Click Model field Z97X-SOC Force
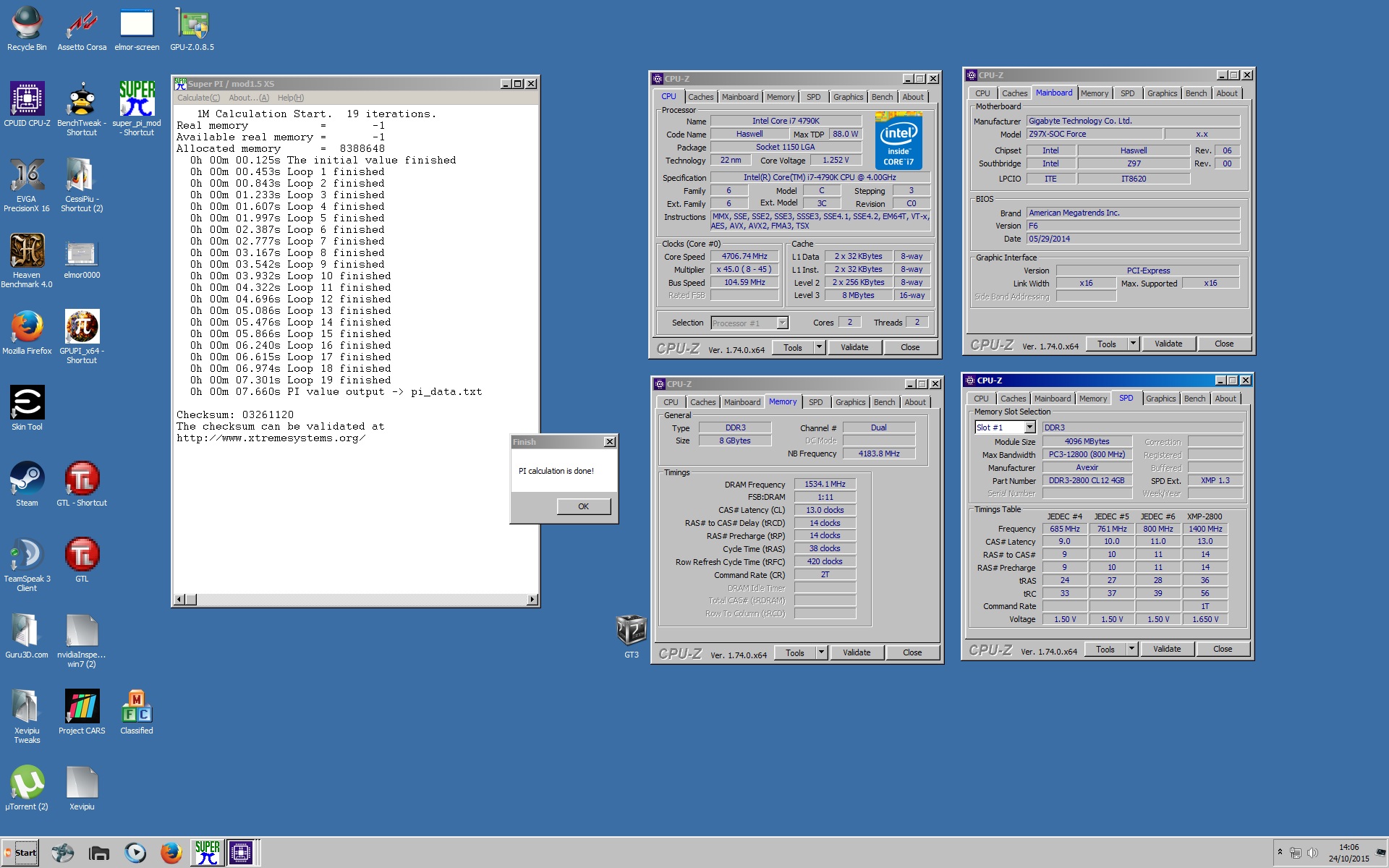 (x=1094, y=134)
